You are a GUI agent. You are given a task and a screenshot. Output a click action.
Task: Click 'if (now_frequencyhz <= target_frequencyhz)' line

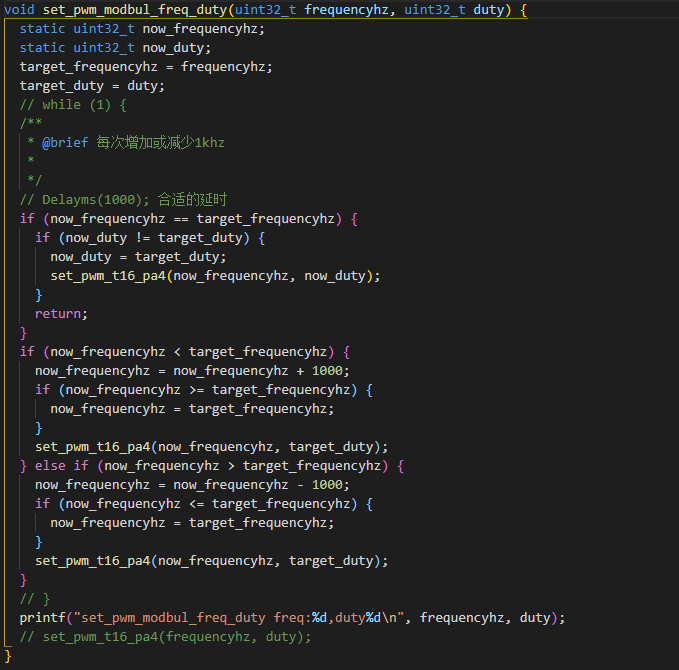coord(204,504)
